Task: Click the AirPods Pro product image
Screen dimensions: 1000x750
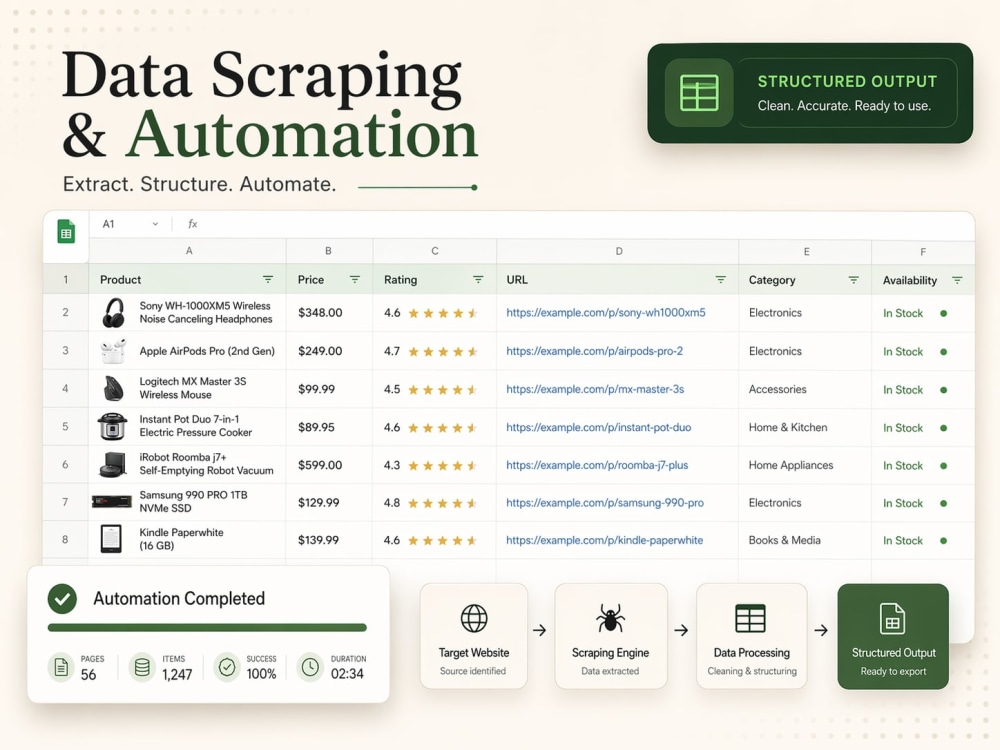Action: 113,351
